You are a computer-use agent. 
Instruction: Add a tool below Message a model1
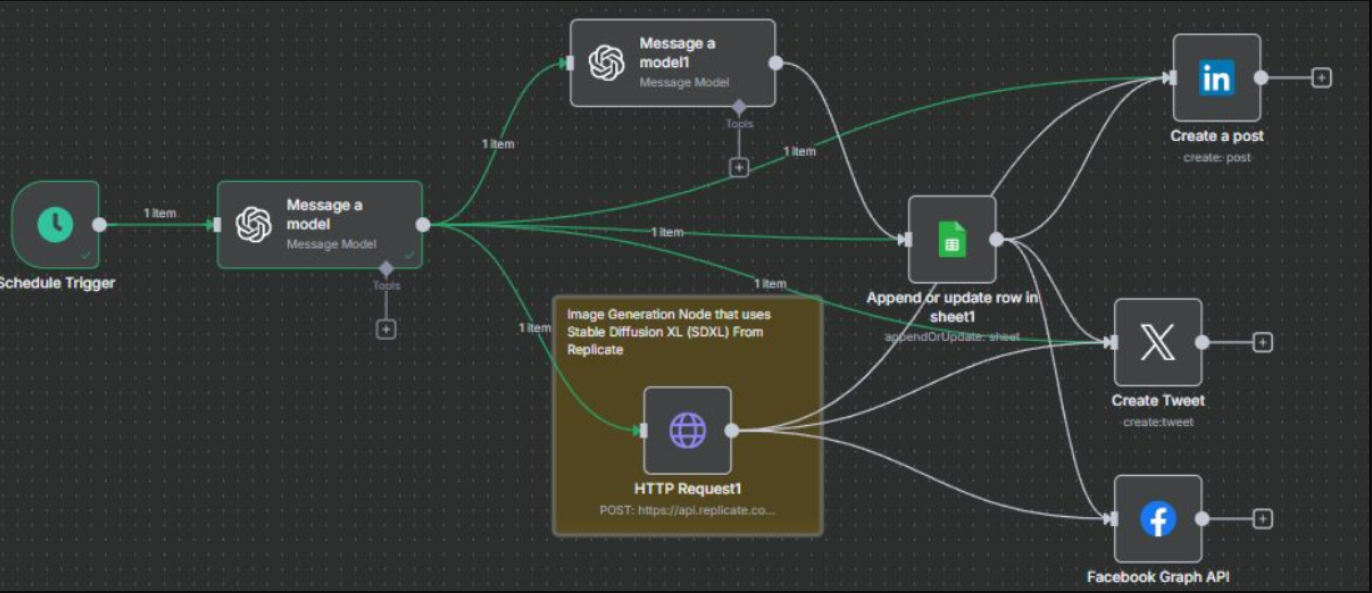(x=739, y=167)
